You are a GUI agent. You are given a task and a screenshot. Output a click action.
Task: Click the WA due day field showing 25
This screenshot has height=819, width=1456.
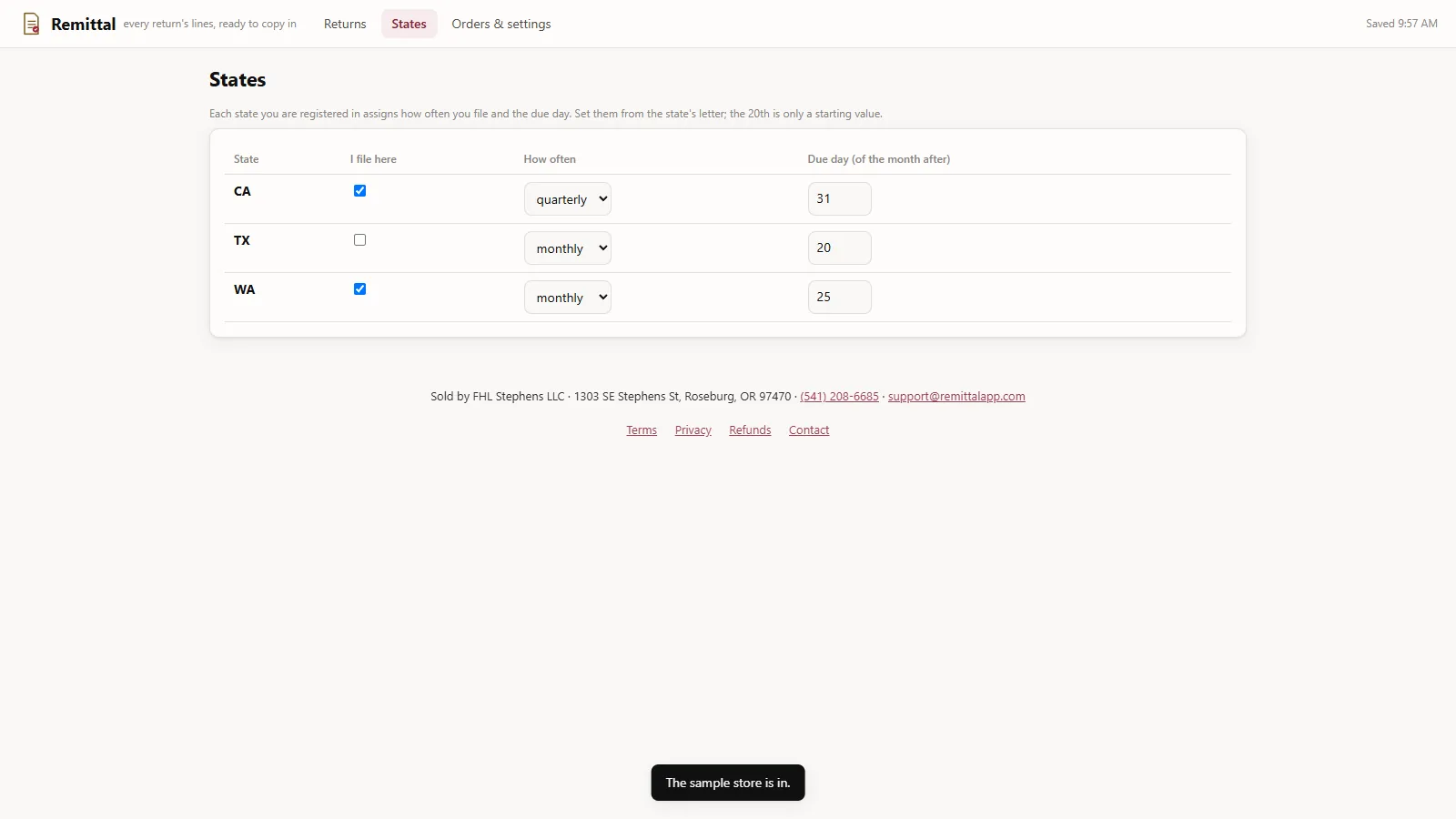[839, 297]
